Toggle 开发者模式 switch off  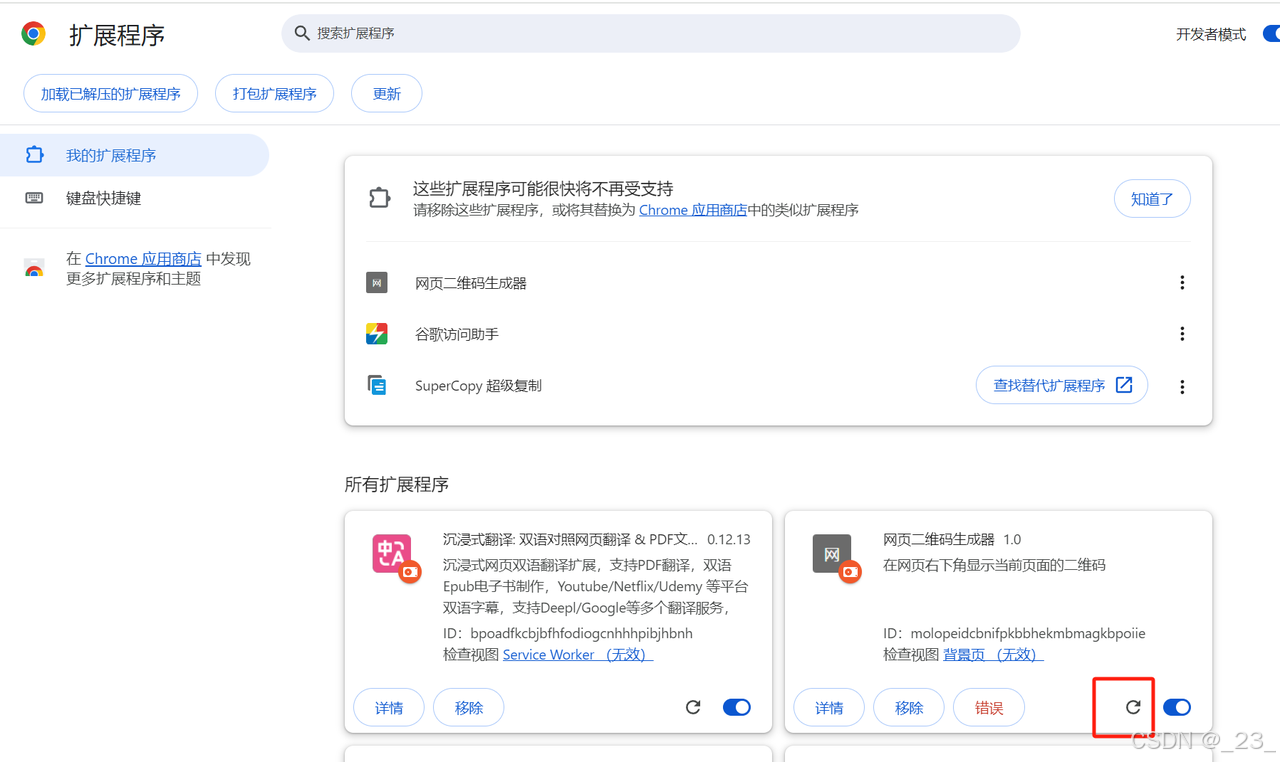1272,33
